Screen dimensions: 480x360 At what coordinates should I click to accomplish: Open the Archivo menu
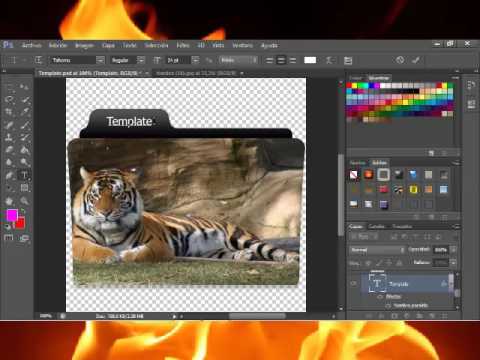point(32,45)
